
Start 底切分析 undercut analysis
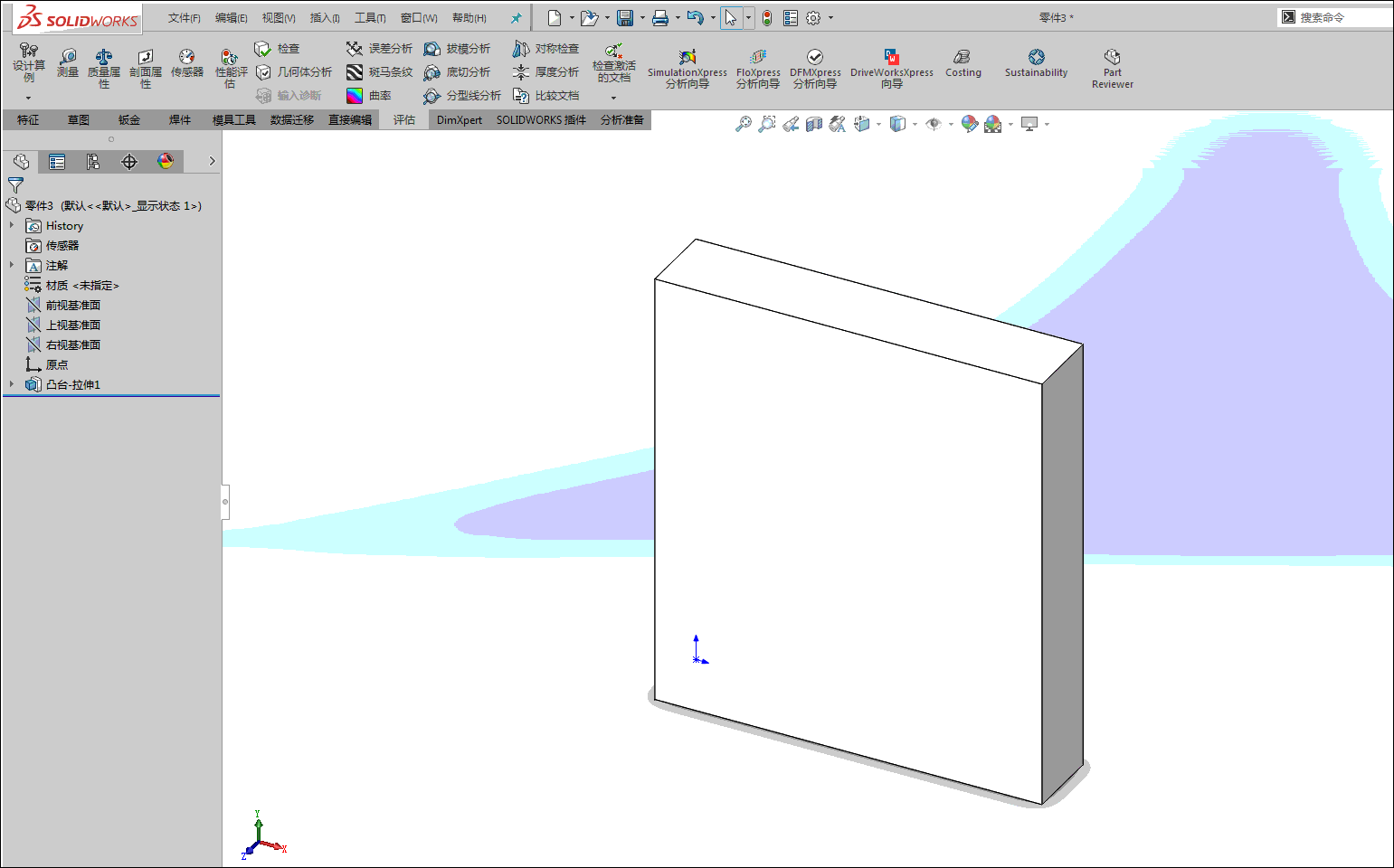pos(457,72)
